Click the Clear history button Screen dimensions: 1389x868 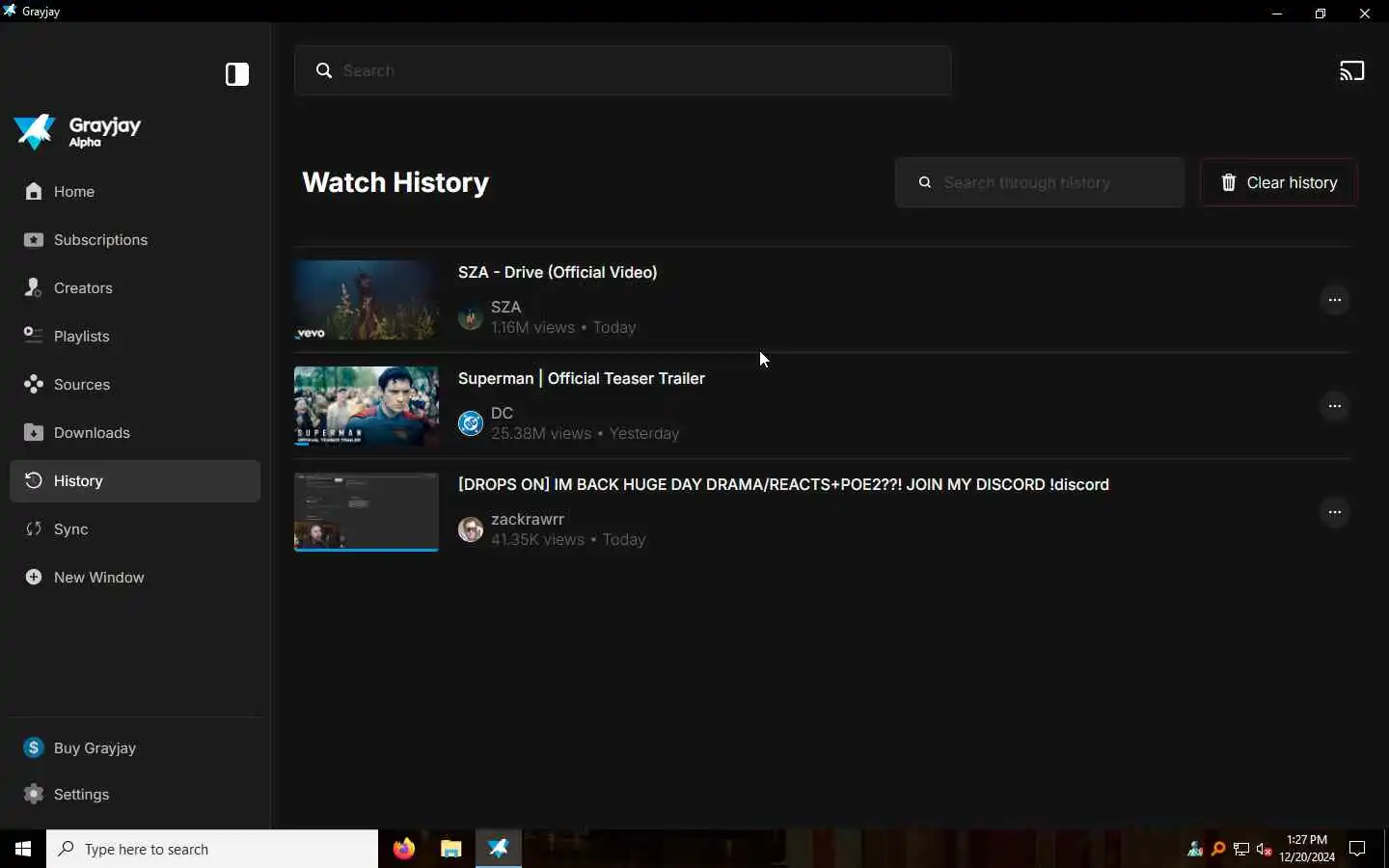coord(1279,182)
